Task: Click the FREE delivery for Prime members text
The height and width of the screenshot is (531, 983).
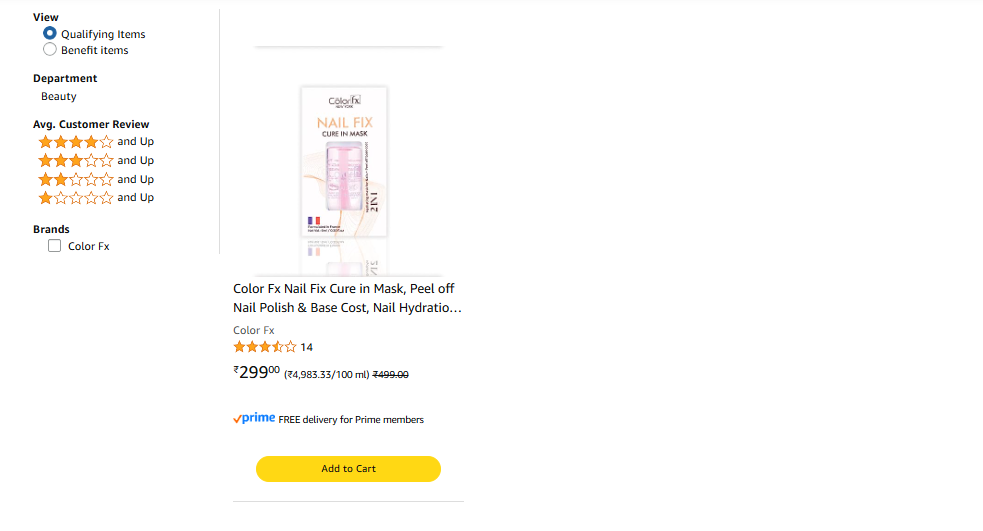Action: point(351,420)
